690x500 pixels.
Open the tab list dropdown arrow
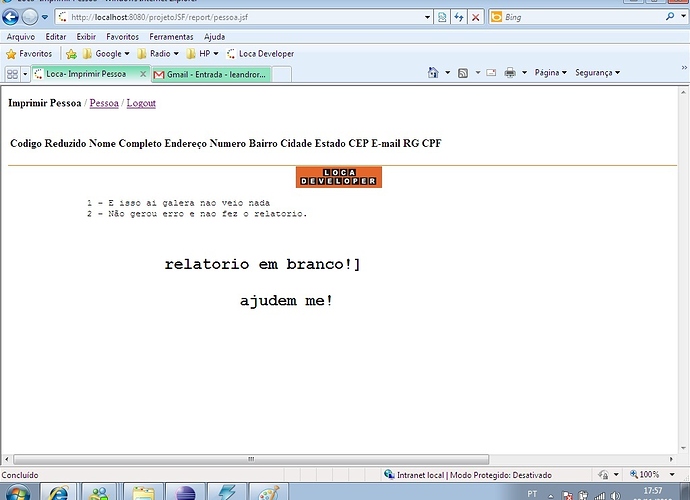tap(25, 74)
